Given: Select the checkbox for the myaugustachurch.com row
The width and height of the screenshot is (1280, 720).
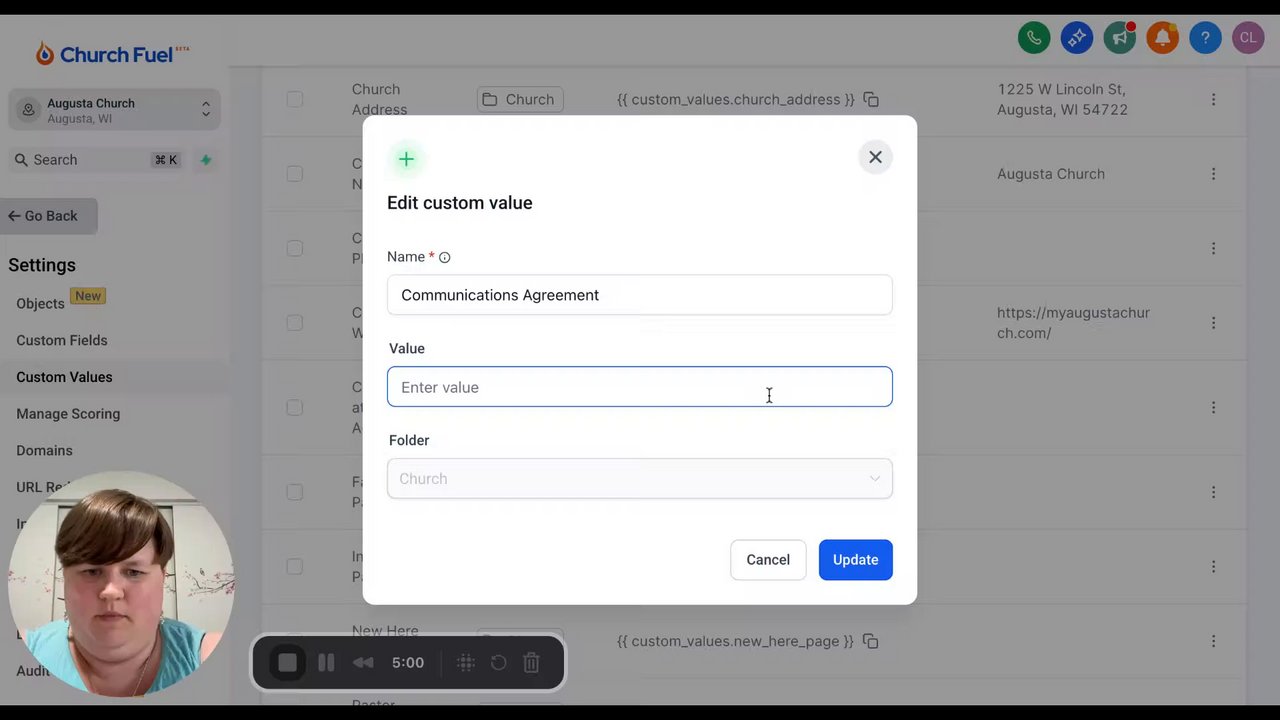Looking at the screenshot, I should (x=294, y=323).
